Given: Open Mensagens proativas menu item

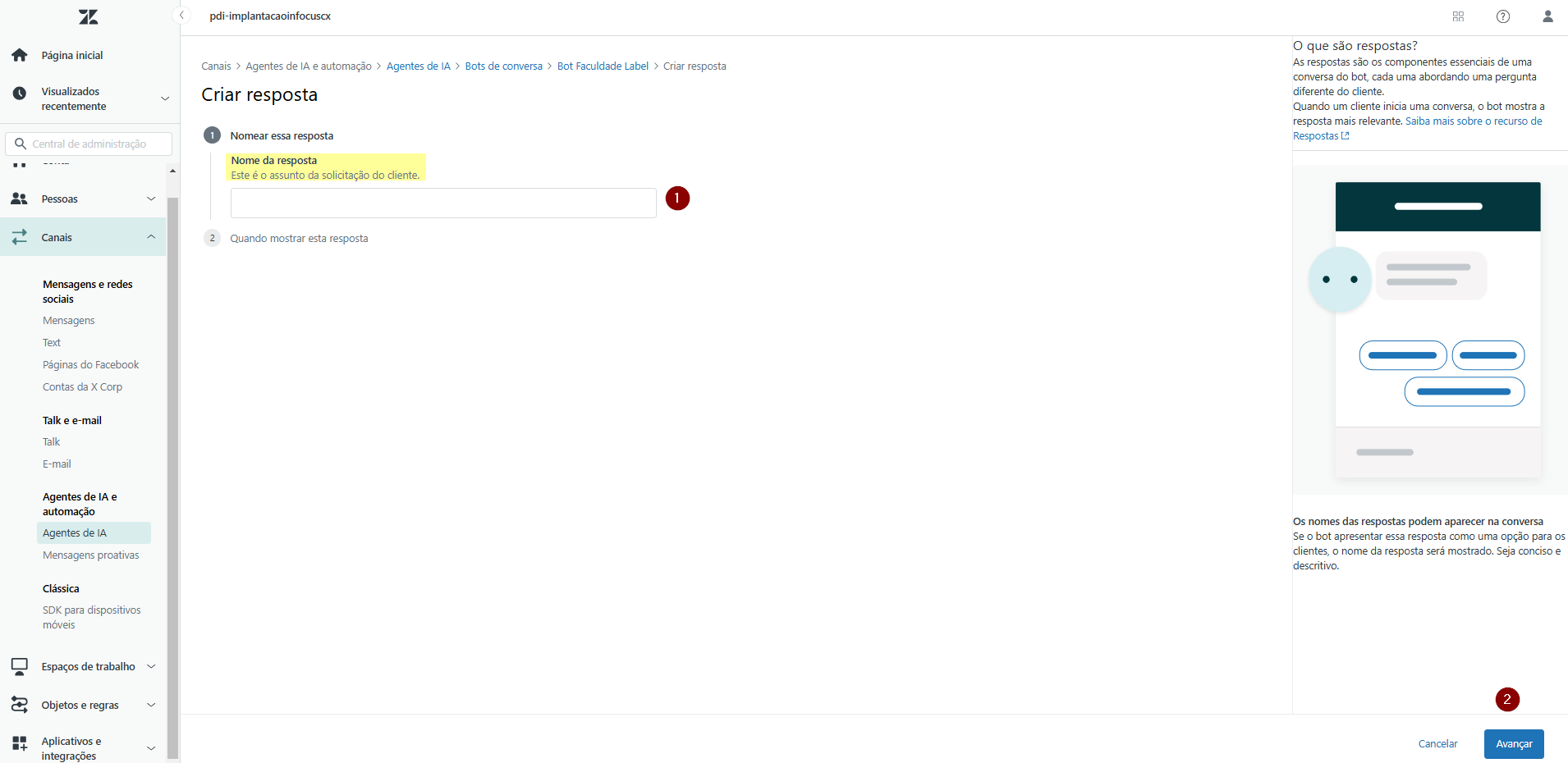Looking at the screenshot, I should tap(90, 555).
